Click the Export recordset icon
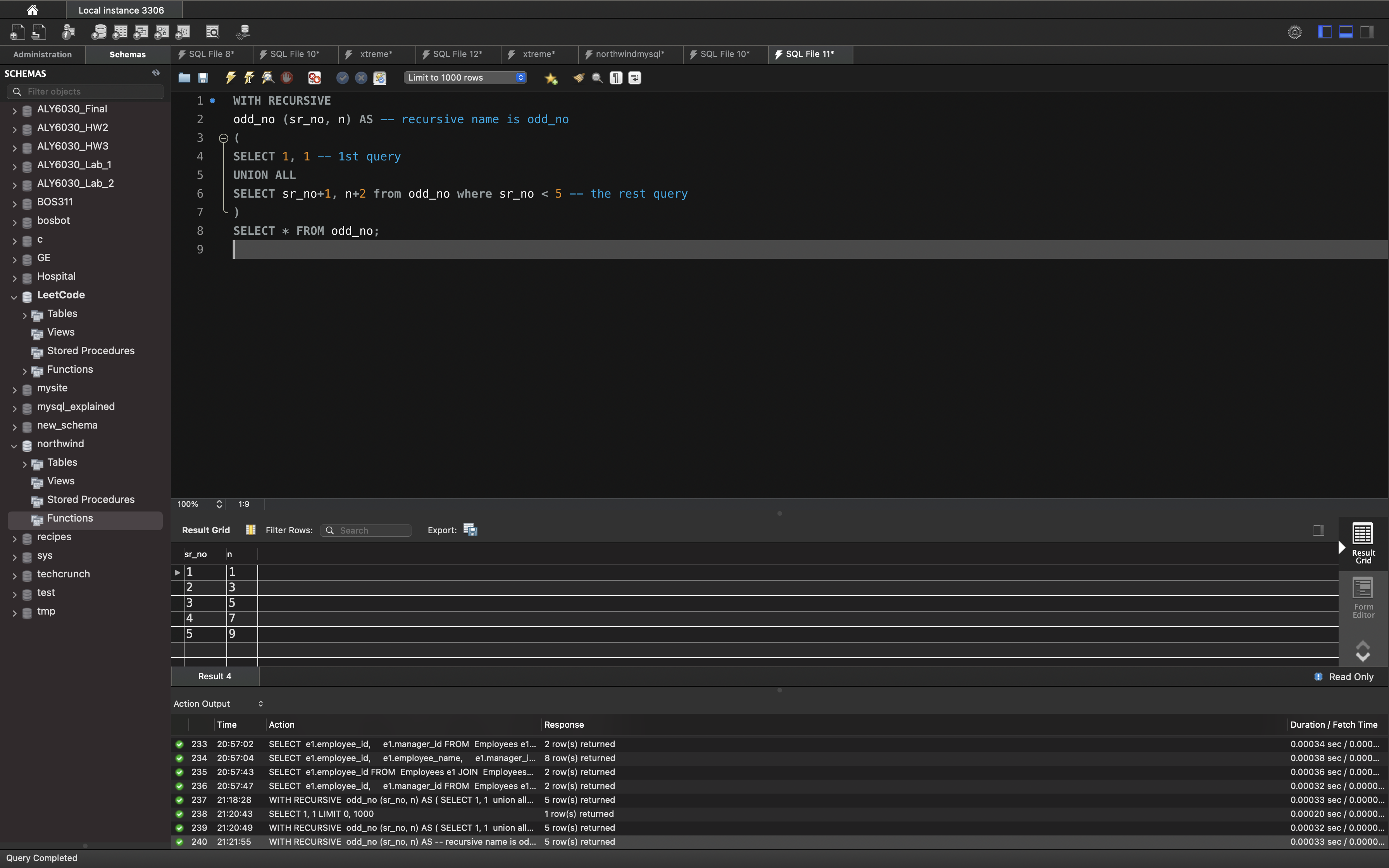This screenshot has width=1389, height=868. [x=470, y=530]
